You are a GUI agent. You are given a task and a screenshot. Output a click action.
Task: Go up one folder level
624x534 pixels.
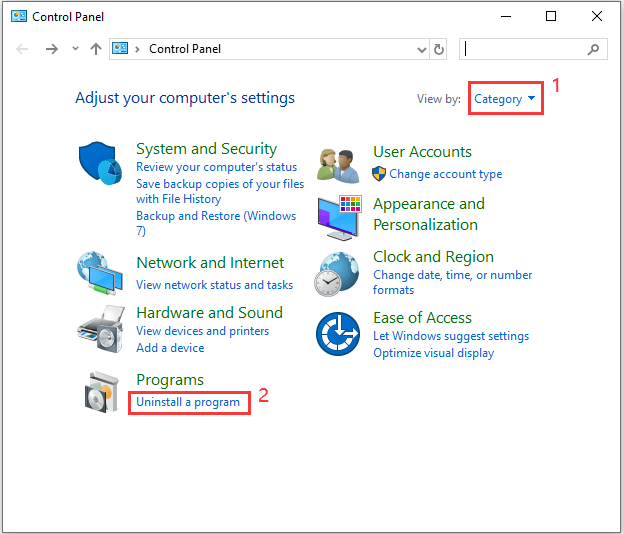coord(96,49)
